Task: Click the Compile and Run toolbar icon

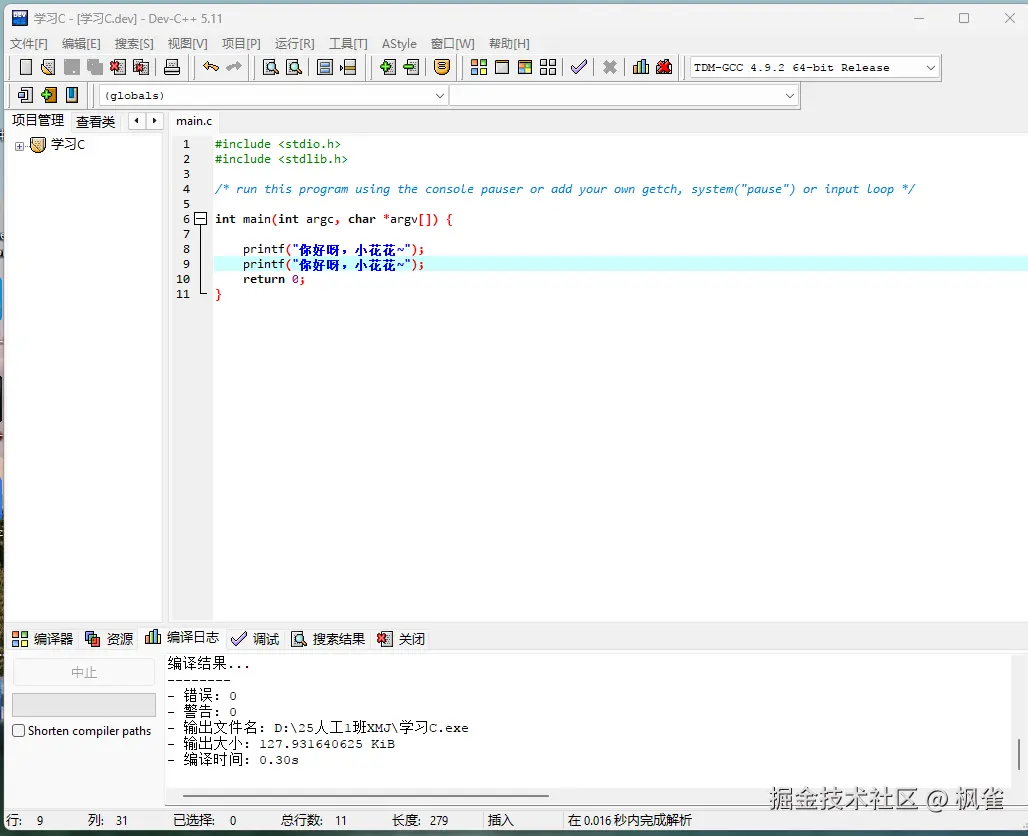Action: [525, 67]
